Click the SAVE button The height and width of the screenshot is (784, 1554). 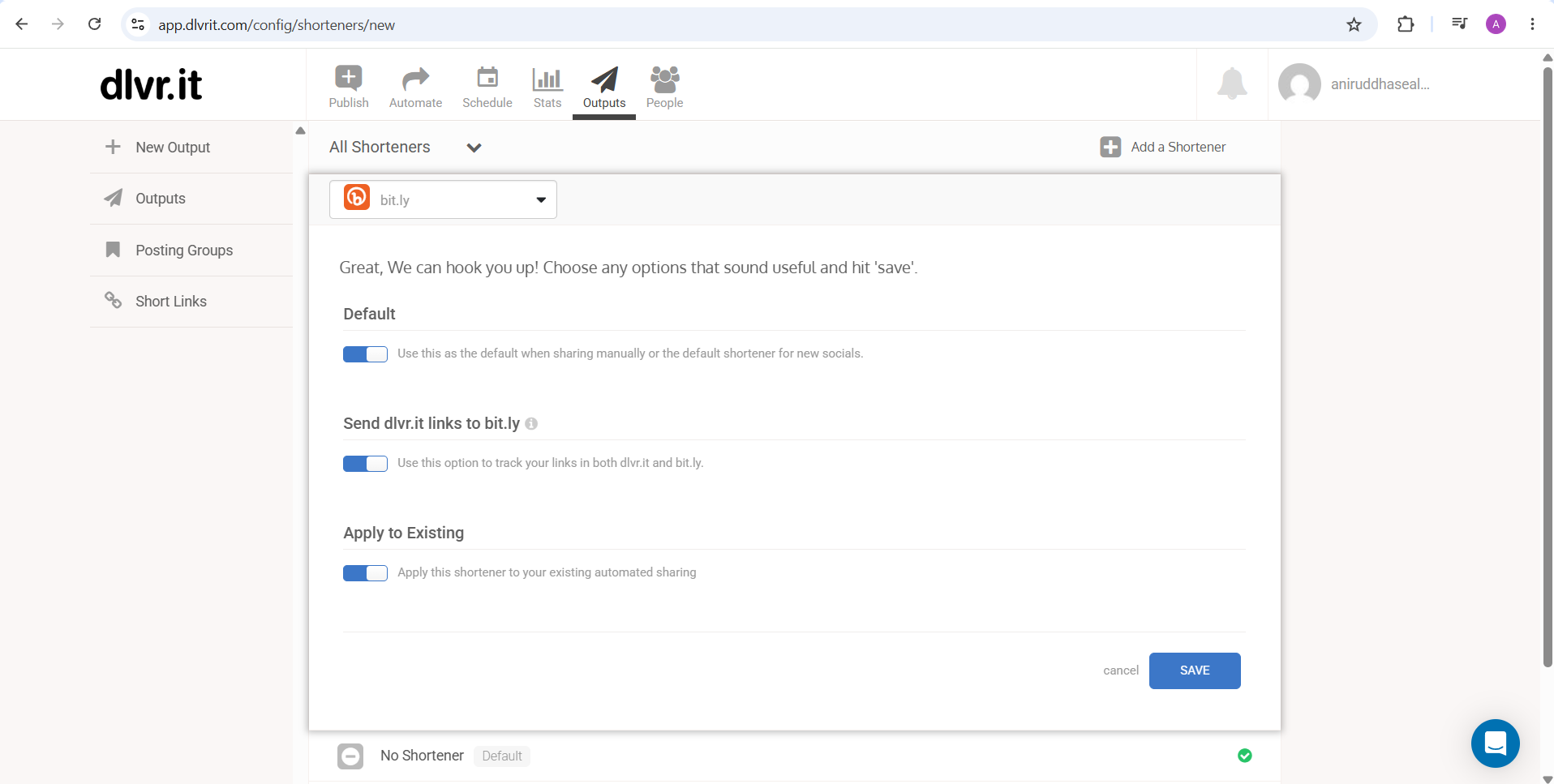(x=1195, y=670)
